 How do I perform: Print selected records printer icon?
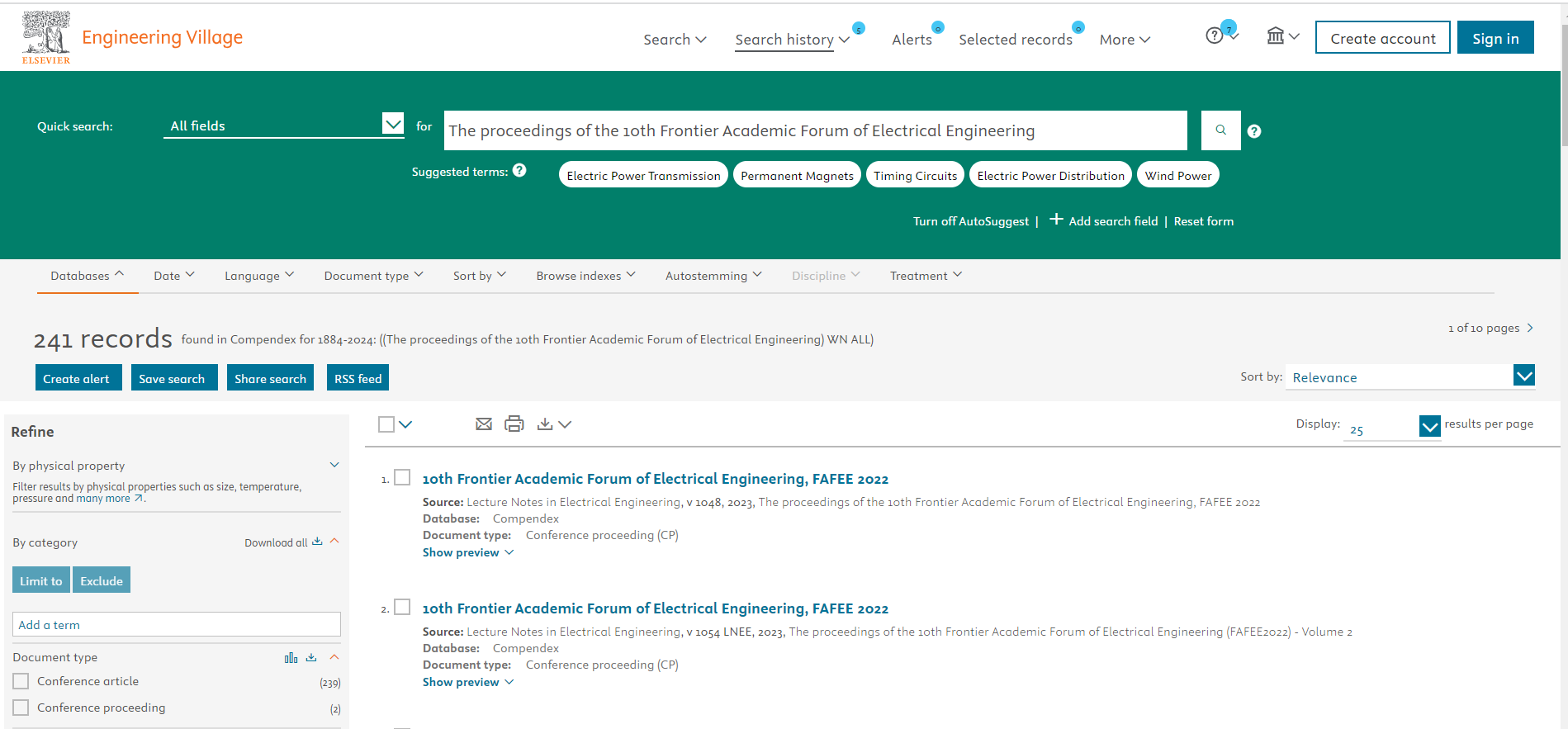[514, 424]
